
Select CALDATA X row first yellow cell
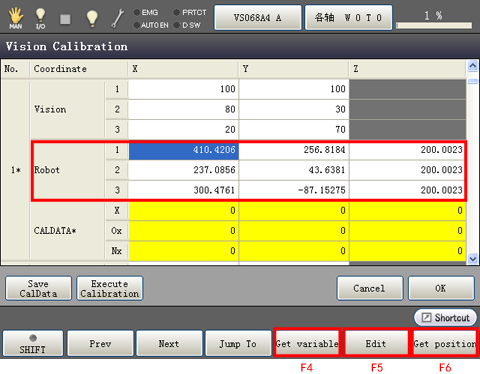(x=183, y=211)
